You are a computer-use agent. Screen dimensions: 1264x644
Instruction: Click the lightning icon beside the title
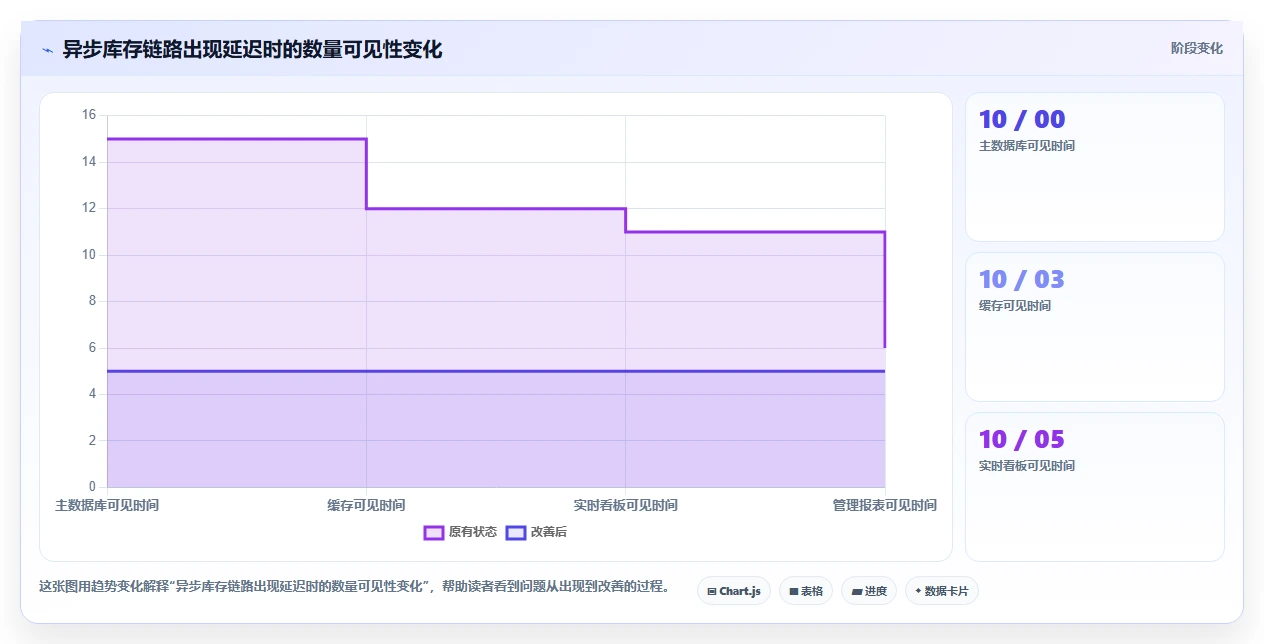[47, 50]
